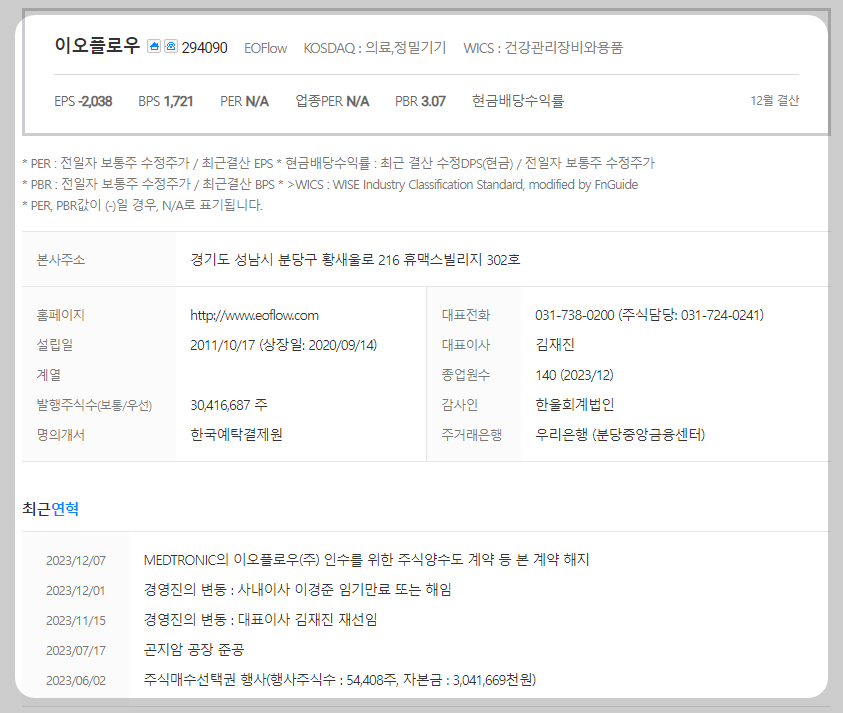Click auditor 한울회계법인
Screen dimensions: 843x713
pos(575,405)
